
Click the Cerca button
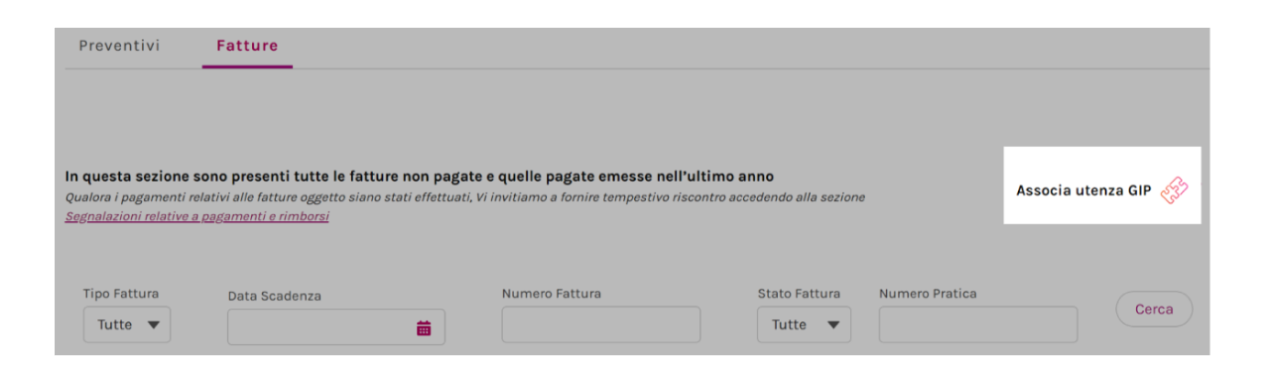pos(1154,310)
